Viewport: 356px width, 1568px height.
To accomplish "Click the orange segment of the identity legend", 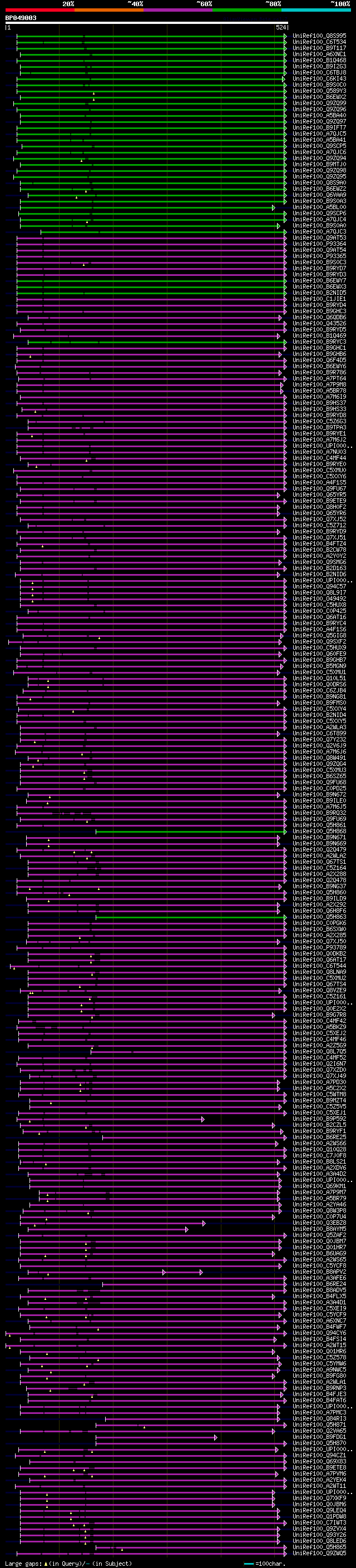I will 109,10.
